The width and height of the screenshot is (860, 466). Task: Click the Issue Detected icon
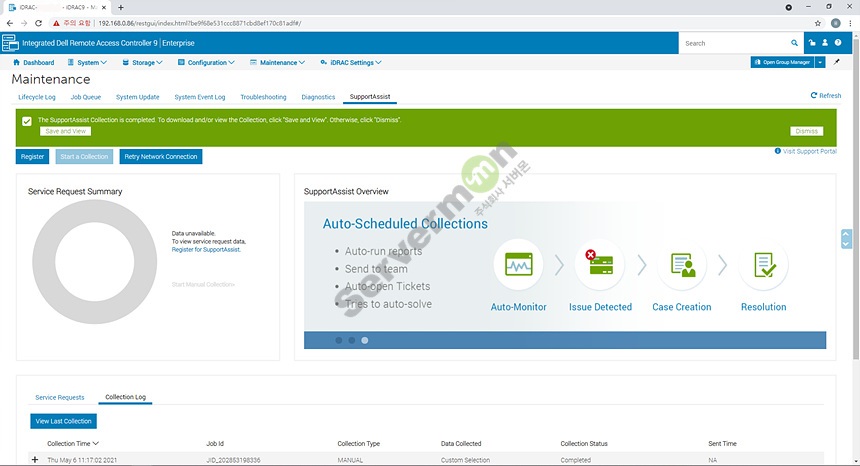[599, 264]
